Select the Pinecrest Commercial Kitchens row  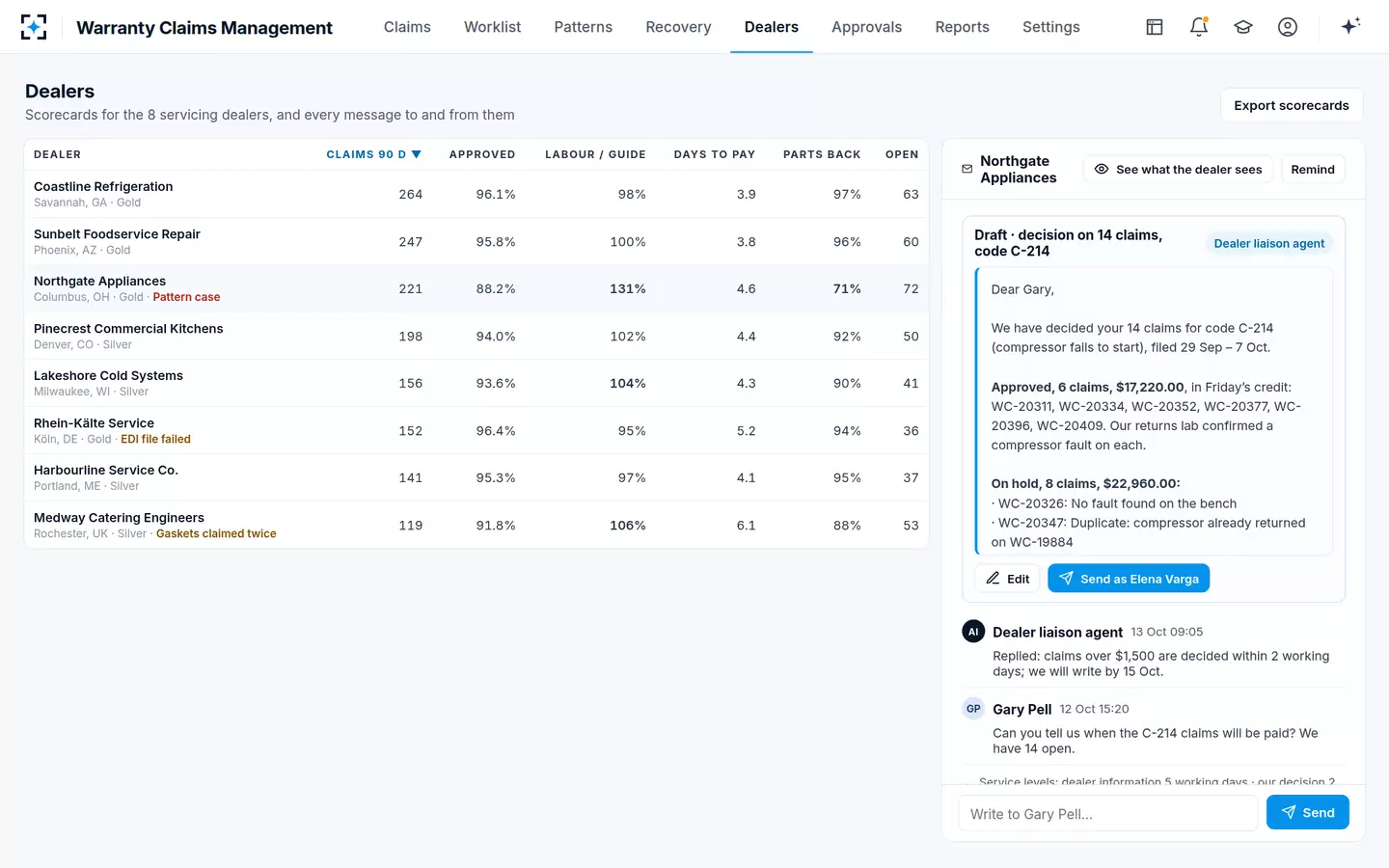point(477,336)
